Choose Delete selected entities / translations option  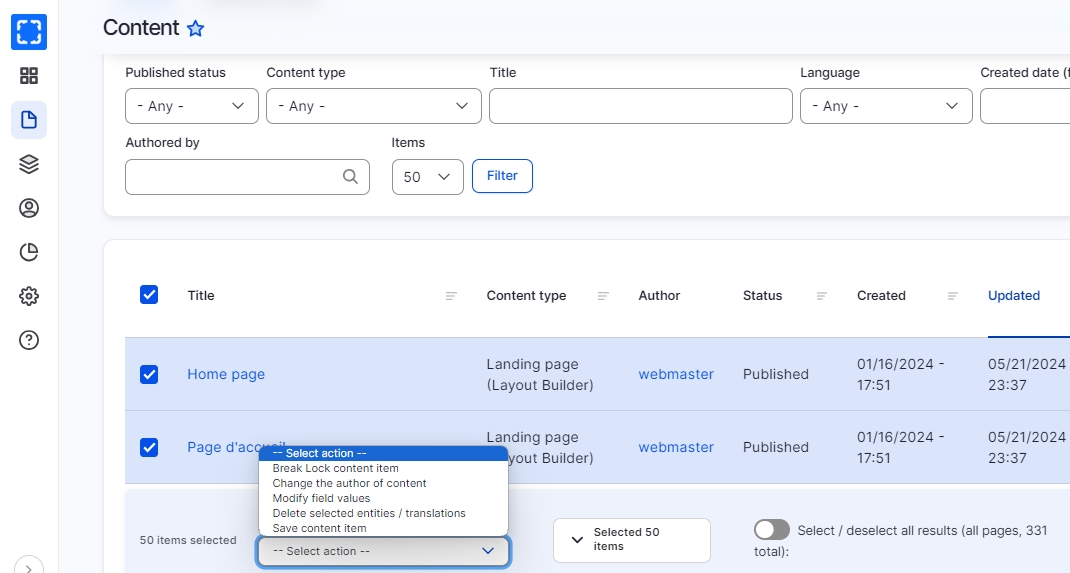click(x=369, y=513)
